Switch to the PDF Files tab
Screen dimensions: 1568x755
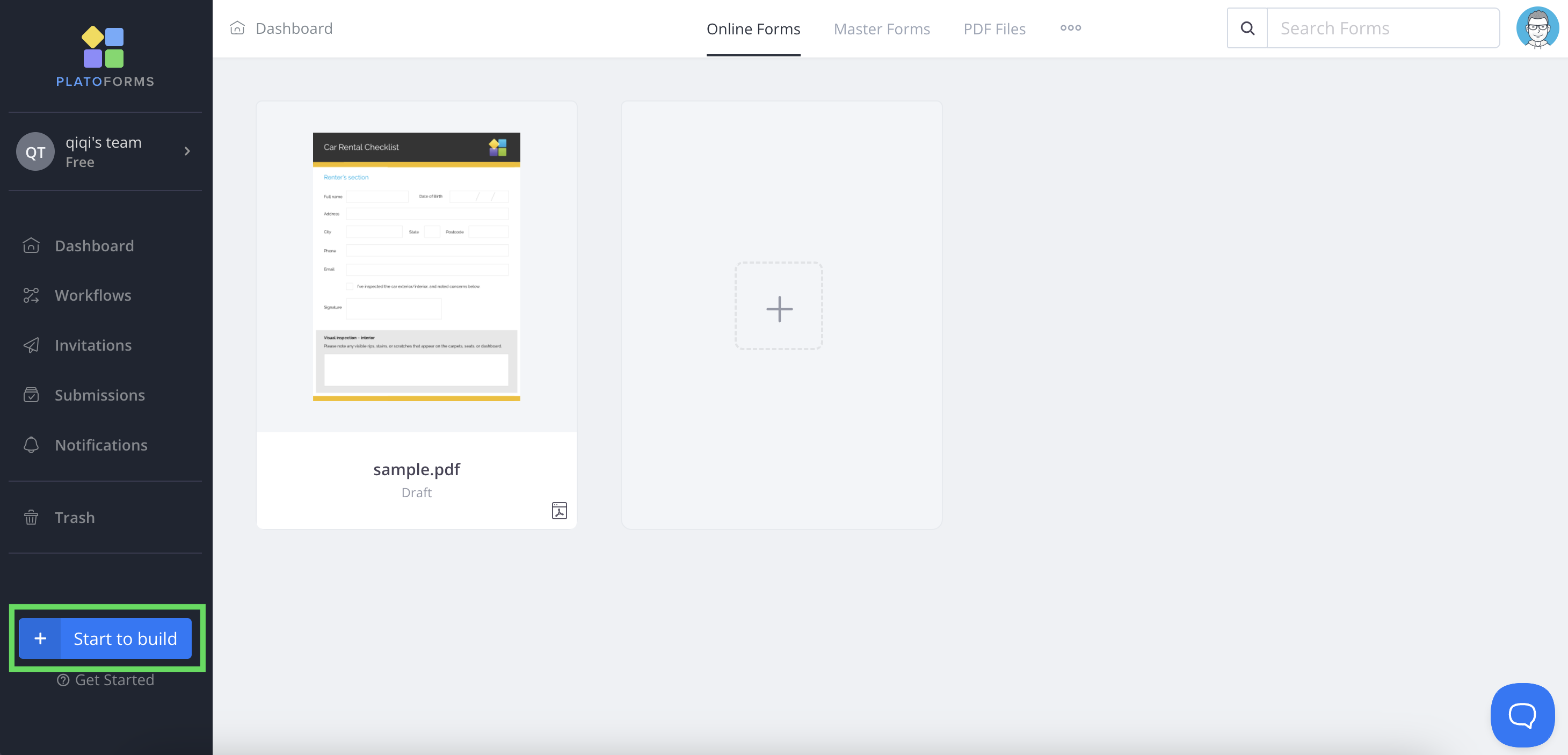click(994, 28)
